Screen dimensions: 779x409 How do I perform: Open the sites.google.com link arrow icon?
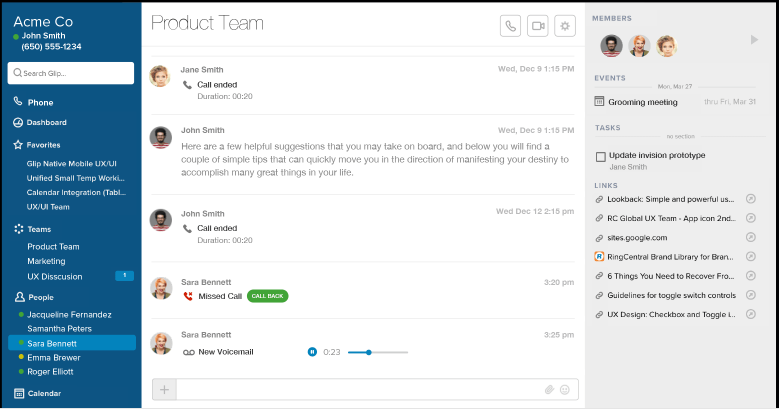tap(751, 238)
